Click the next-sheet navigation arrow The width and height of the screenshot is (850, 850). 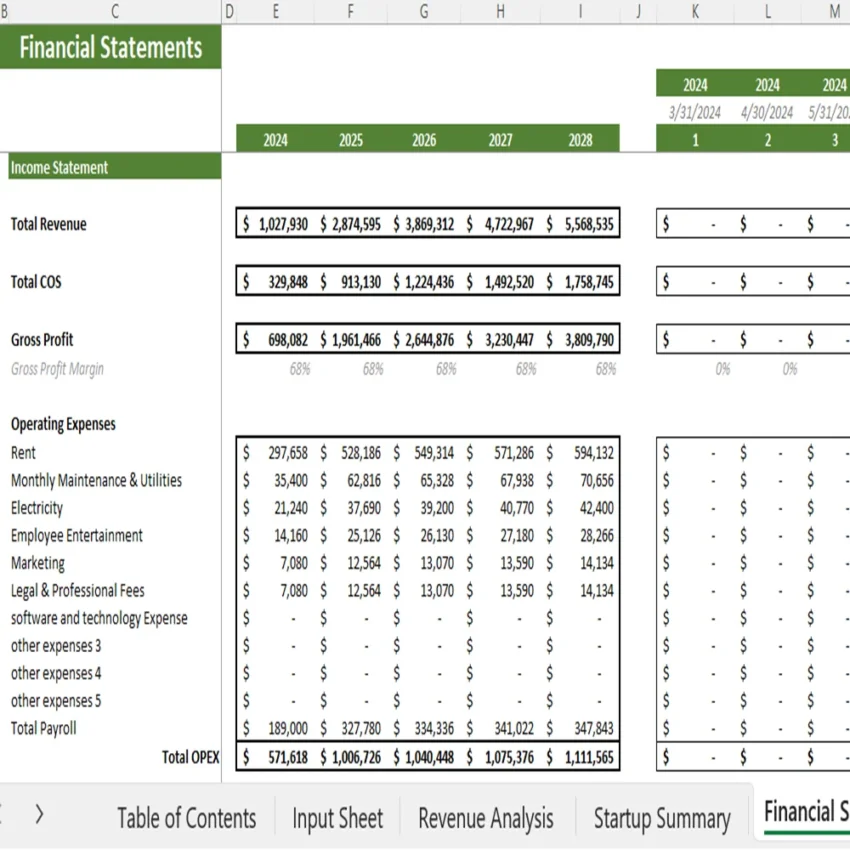click(38, 815)
